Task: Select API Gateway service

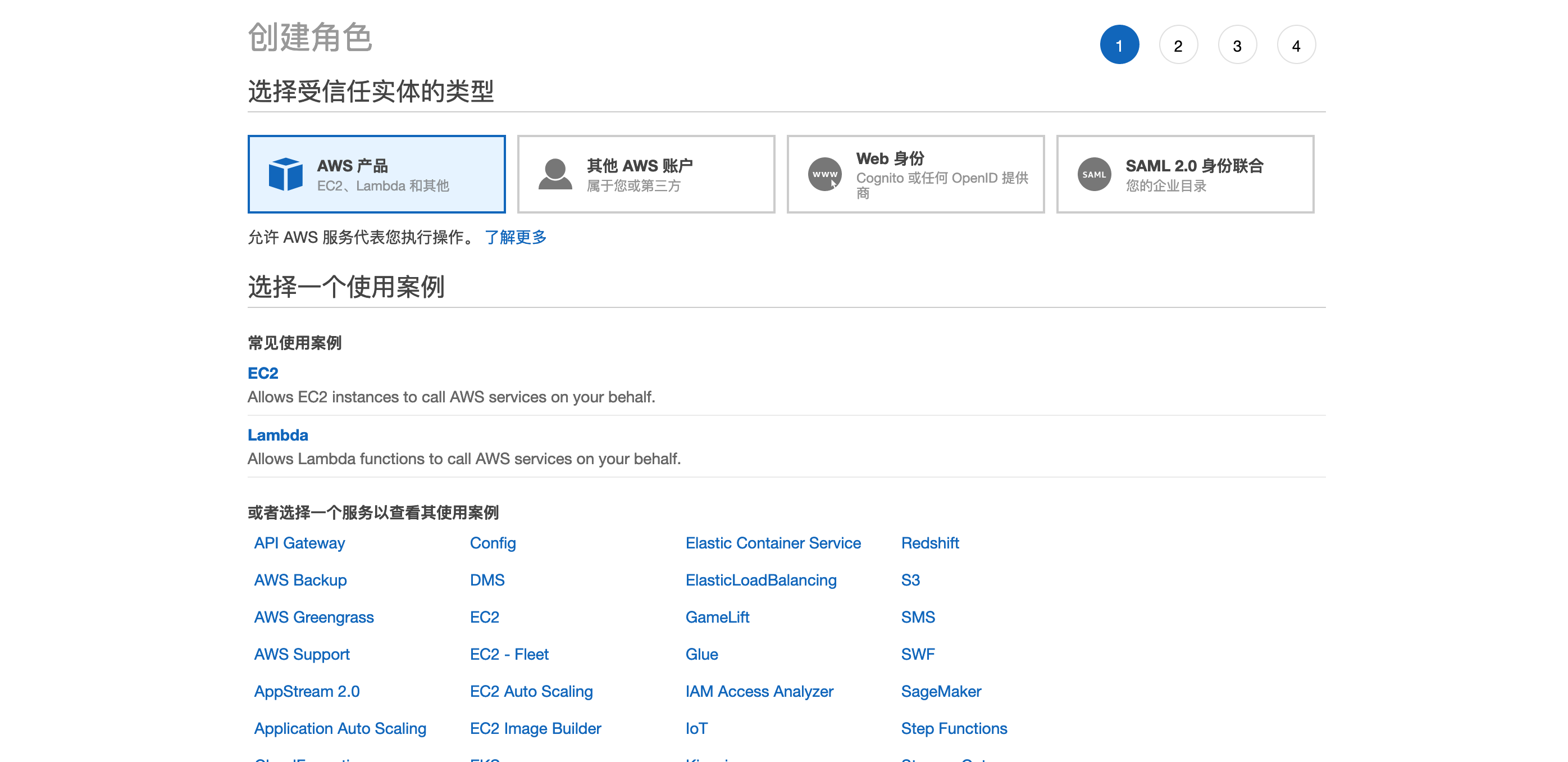Action: coord(299,543)
